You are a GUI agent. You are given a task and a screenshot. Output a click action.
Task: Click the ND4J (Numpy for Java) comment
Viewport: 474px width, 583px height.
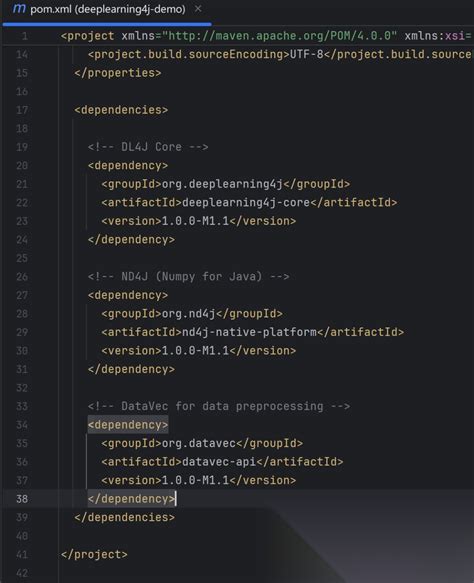pyautogui.click(x=188, y=277)
